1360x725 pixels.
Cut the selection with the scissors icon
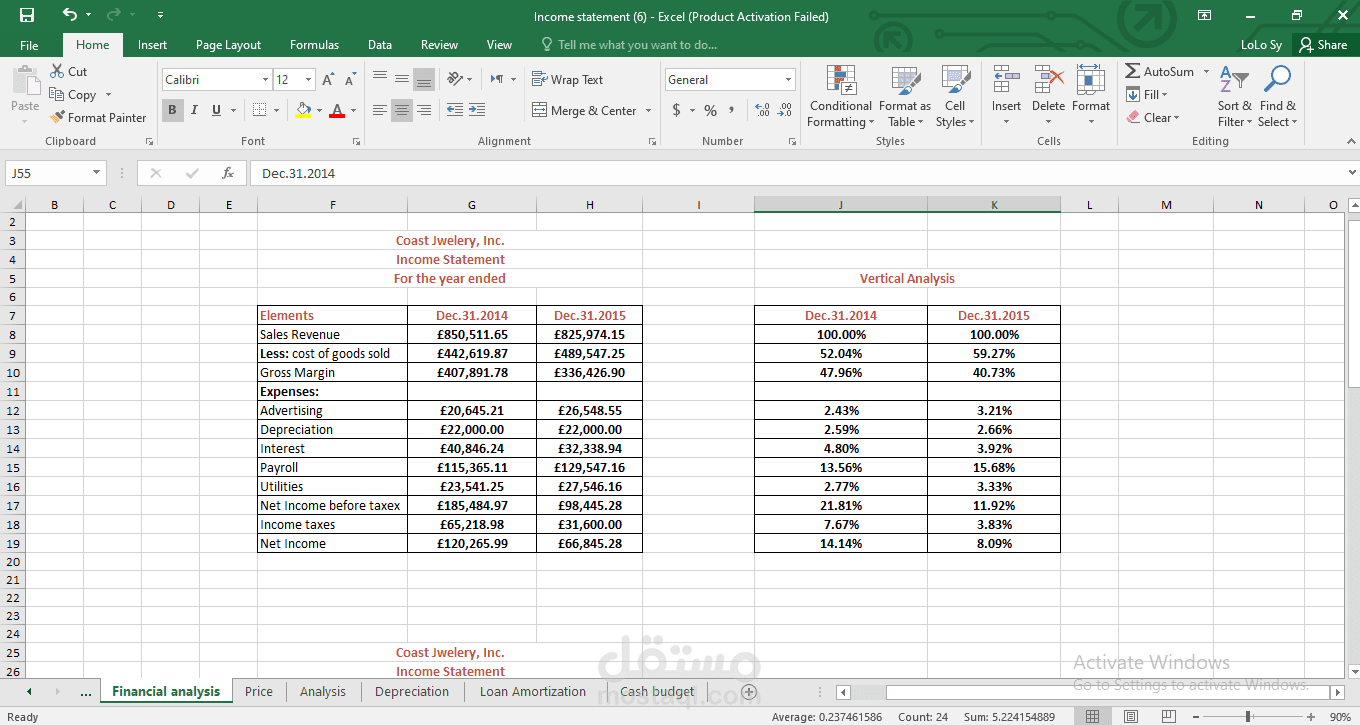click(69, 72)
